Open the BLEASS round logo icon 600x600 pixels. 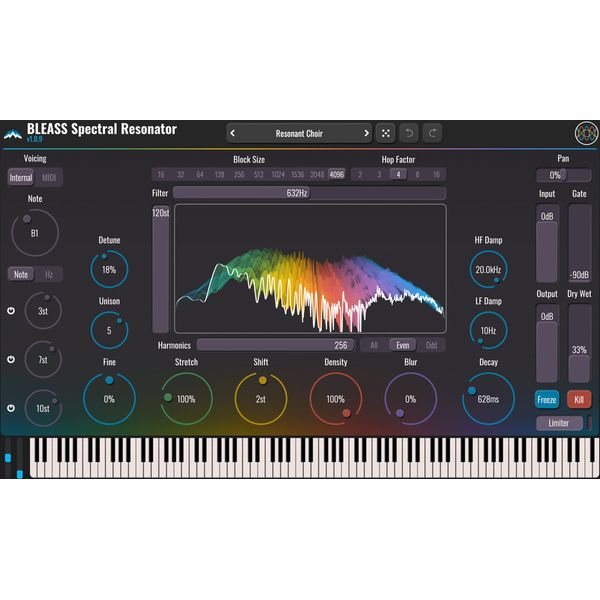point(586,133)
